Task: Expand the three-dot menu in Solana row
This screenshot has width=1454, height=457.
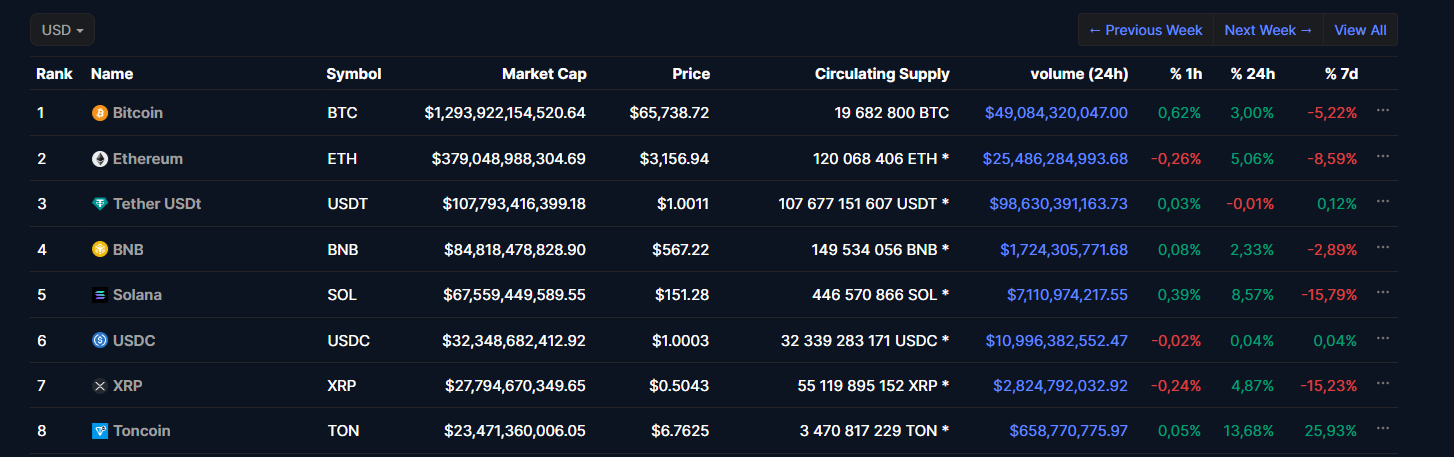Action: click(x=1383, y=292)
